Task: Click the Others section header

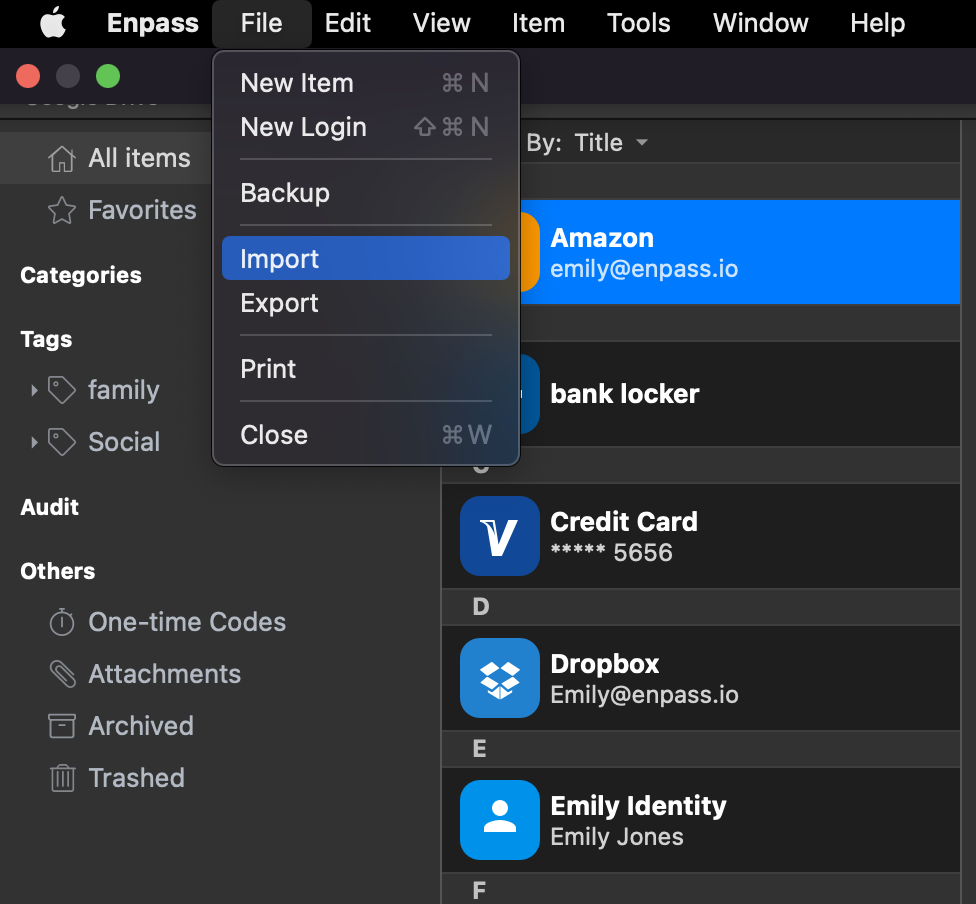Action: (57, 571)
